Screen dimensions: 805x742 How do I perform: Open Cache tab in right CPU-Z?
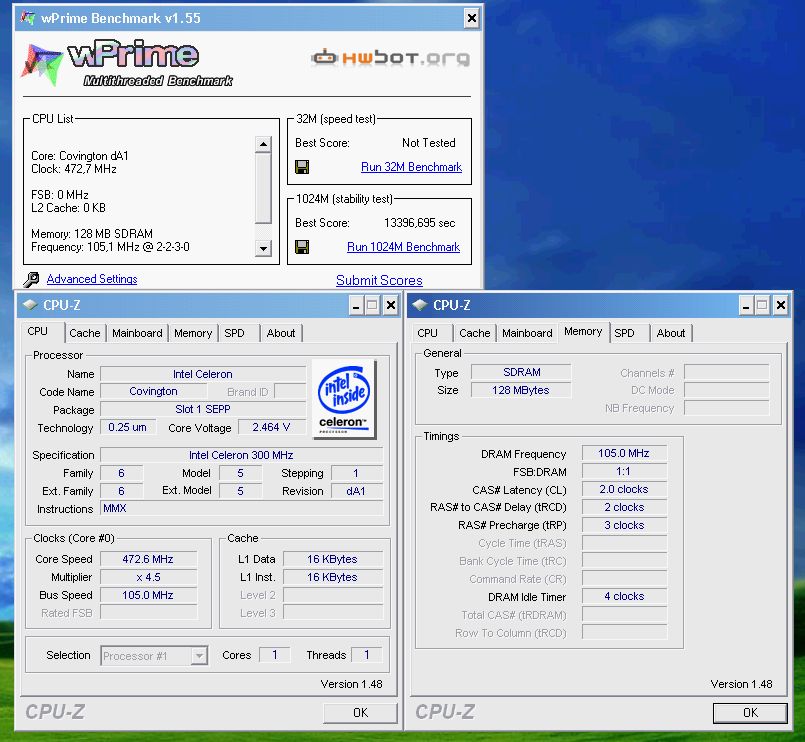pos(475,333)
